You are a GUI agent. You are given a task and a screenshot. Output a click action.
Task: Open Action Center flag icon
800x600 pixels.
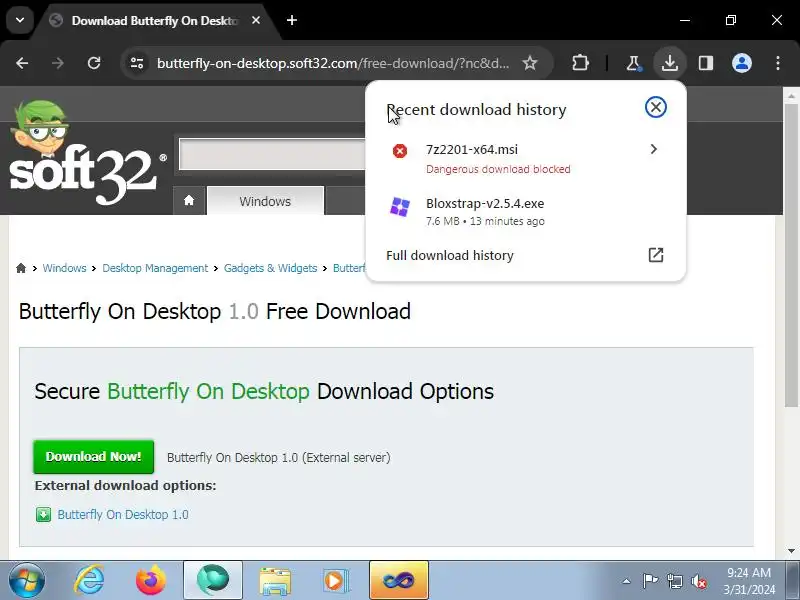pos(651,581)
